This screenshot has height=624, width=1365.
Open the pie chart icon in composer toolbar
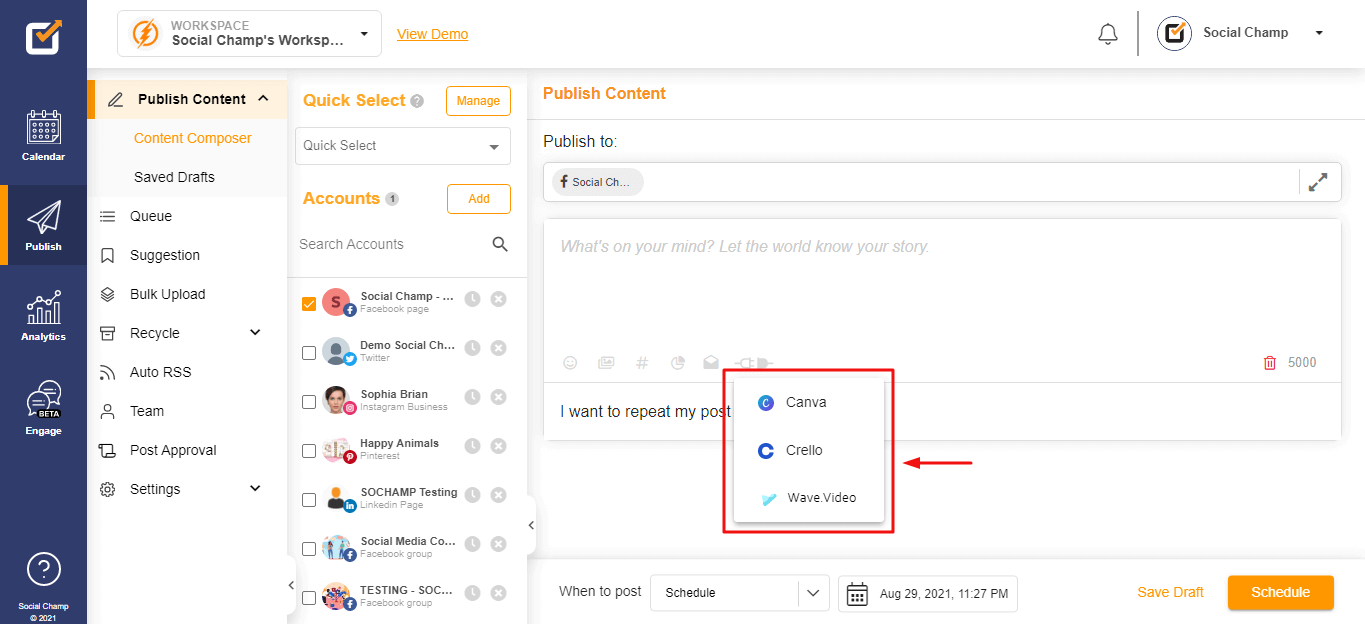(677, 363)
